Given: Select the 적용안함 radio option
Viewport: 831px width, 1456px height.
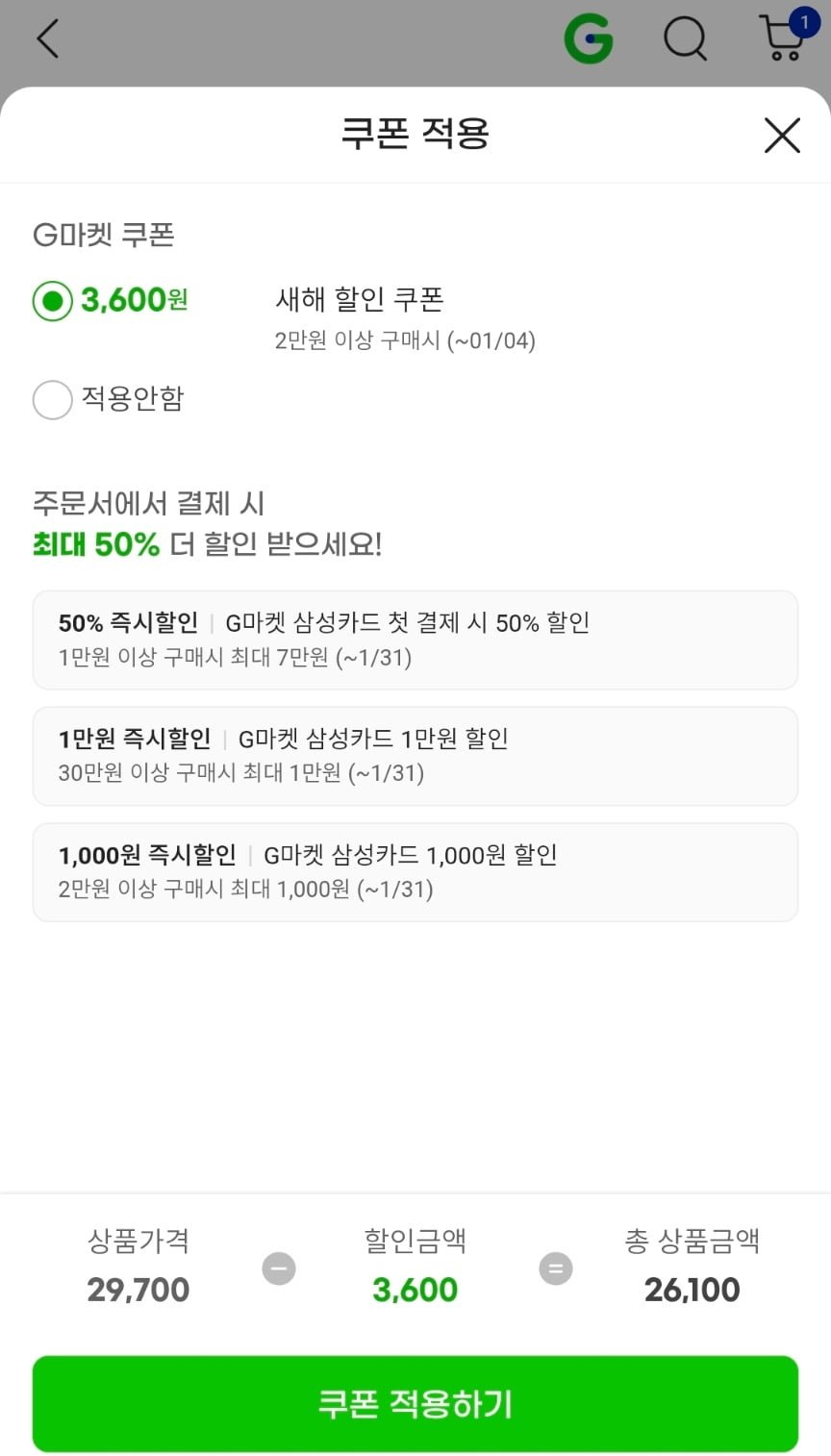Looking at the screenshot, I should [53, 400].
